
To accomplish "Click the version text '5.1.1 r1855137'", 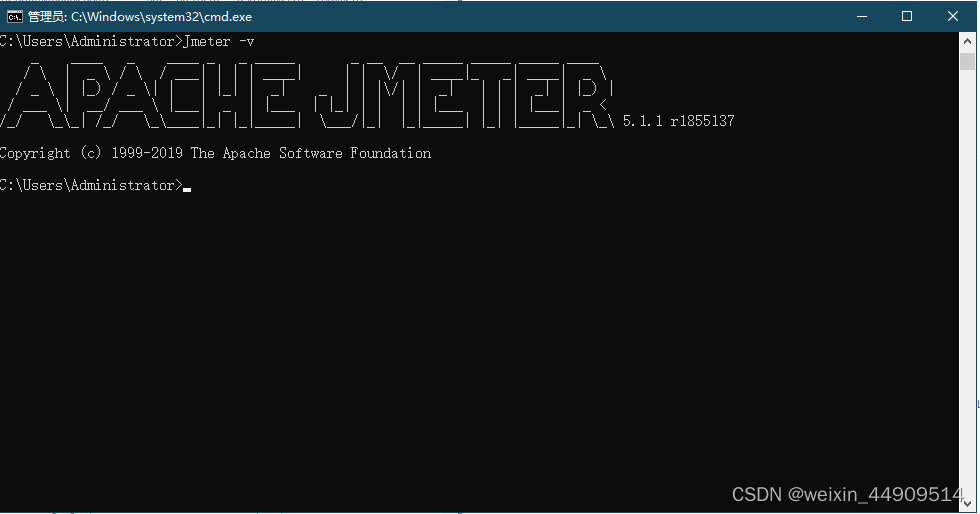I will point(678,121).
